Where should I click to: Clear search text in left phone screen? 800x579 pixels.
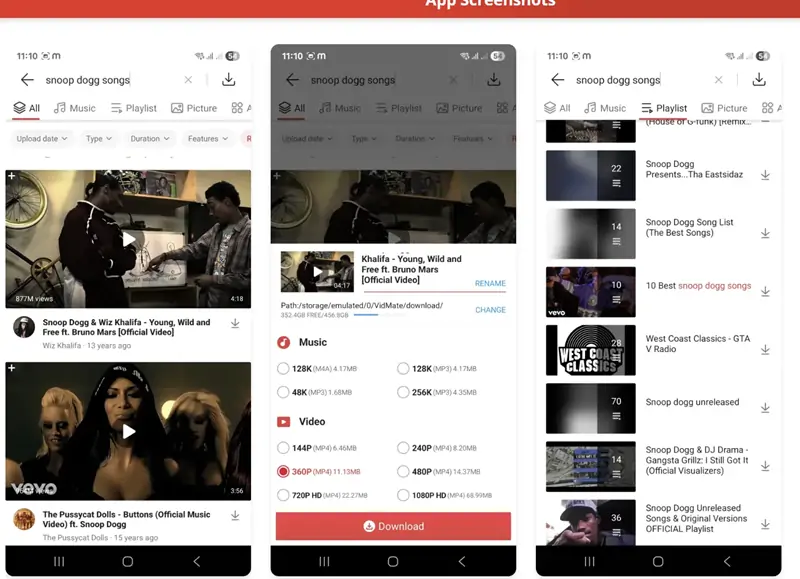coord(188,80)
